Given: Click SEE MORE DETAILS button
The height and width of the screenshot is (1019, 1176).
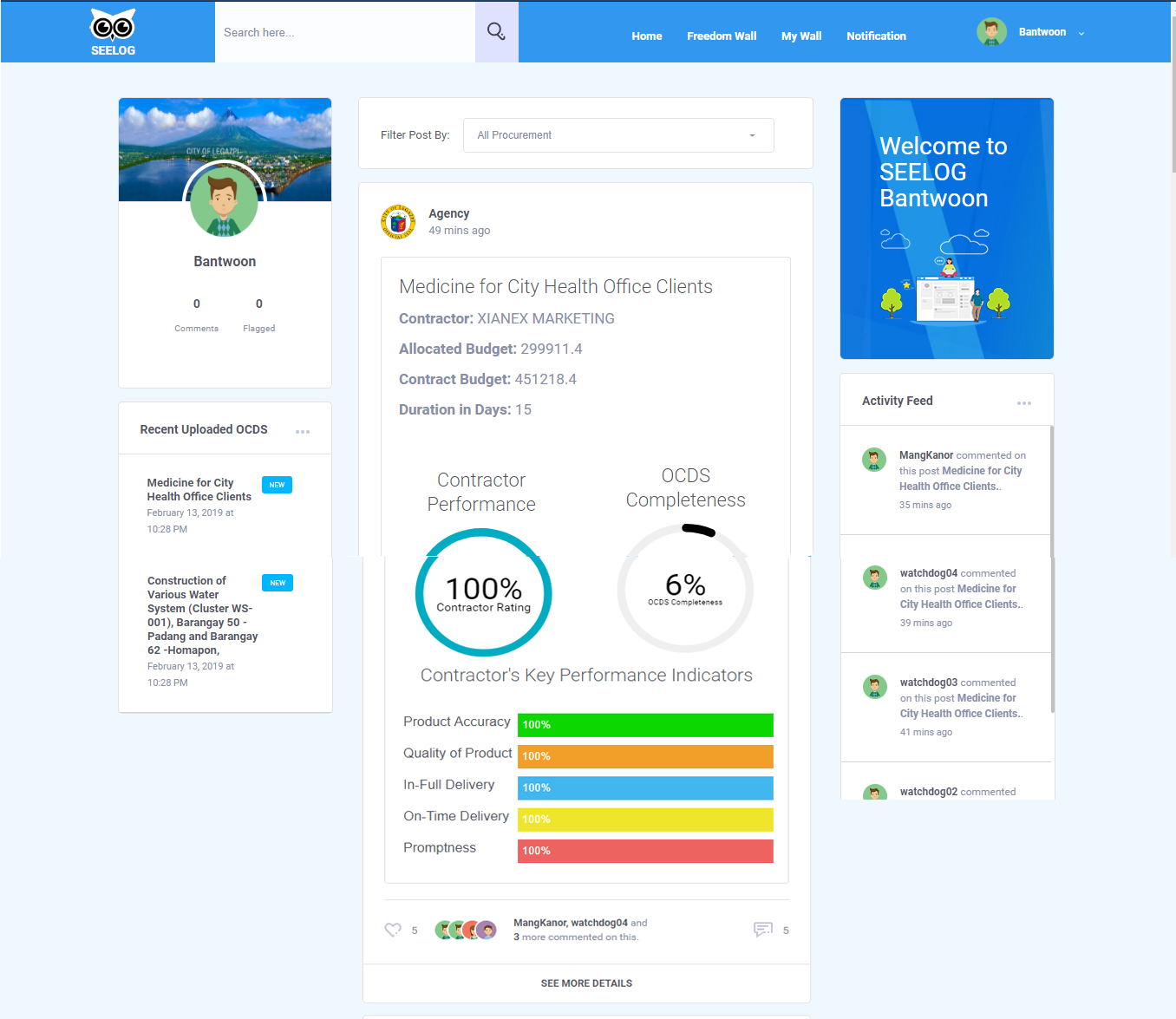Looking at the screenshot, I should tap(586, 983).
